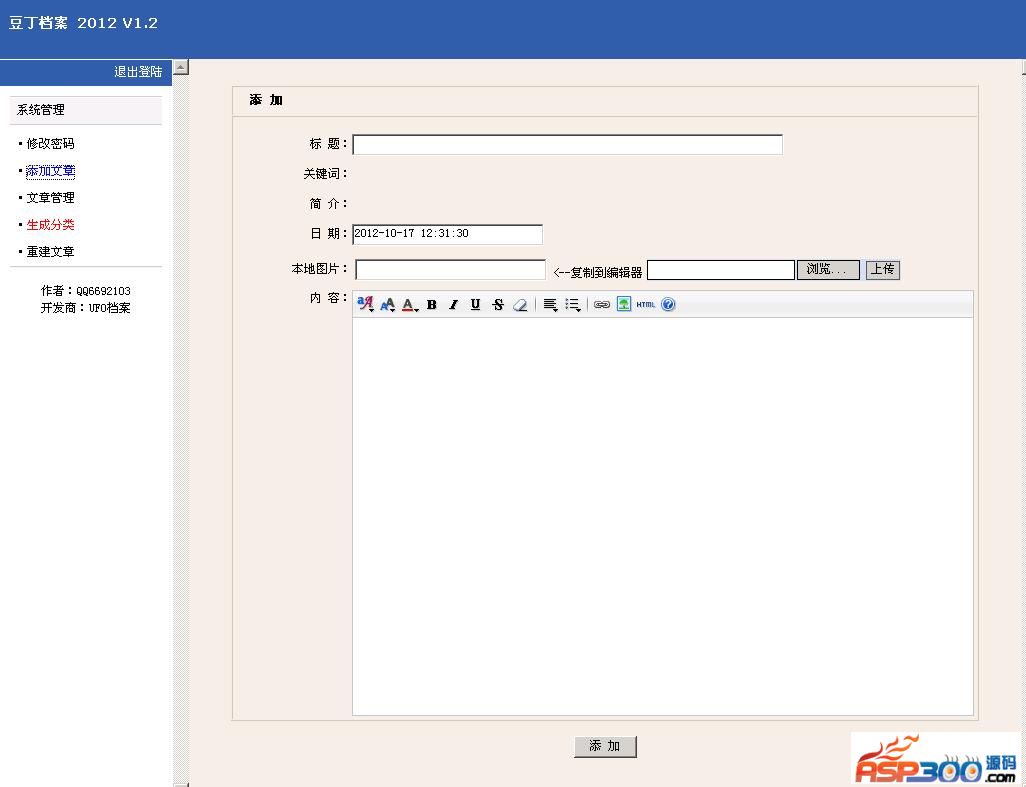
Task: Click the 作者:QQ6692103 text
Action: tap(86, 290)
